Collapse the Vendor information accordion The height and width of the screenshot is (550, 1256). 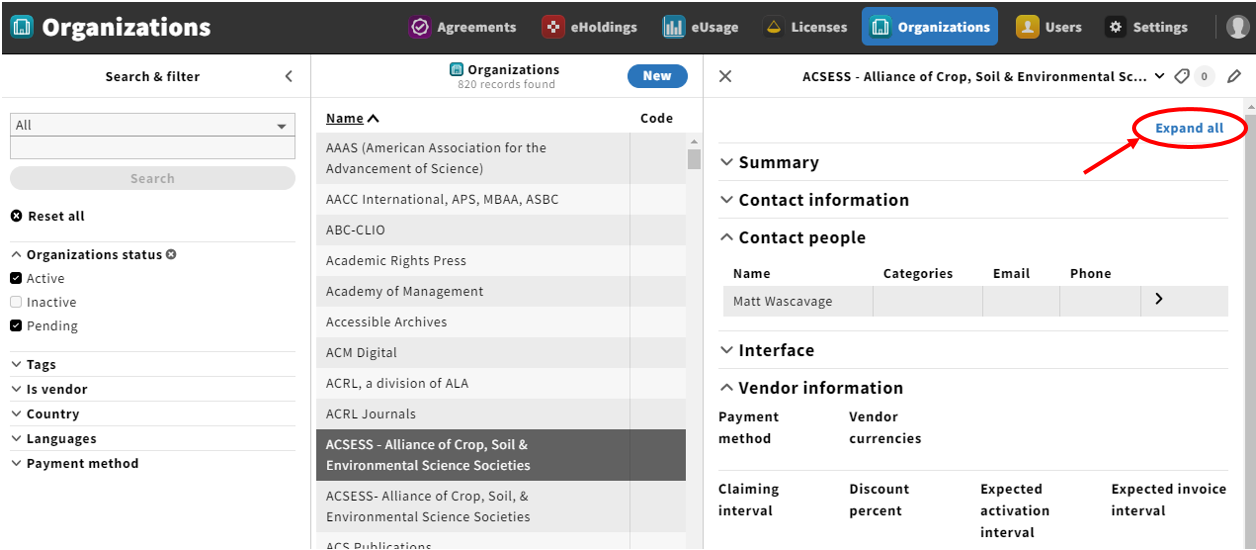click(811, 388)
